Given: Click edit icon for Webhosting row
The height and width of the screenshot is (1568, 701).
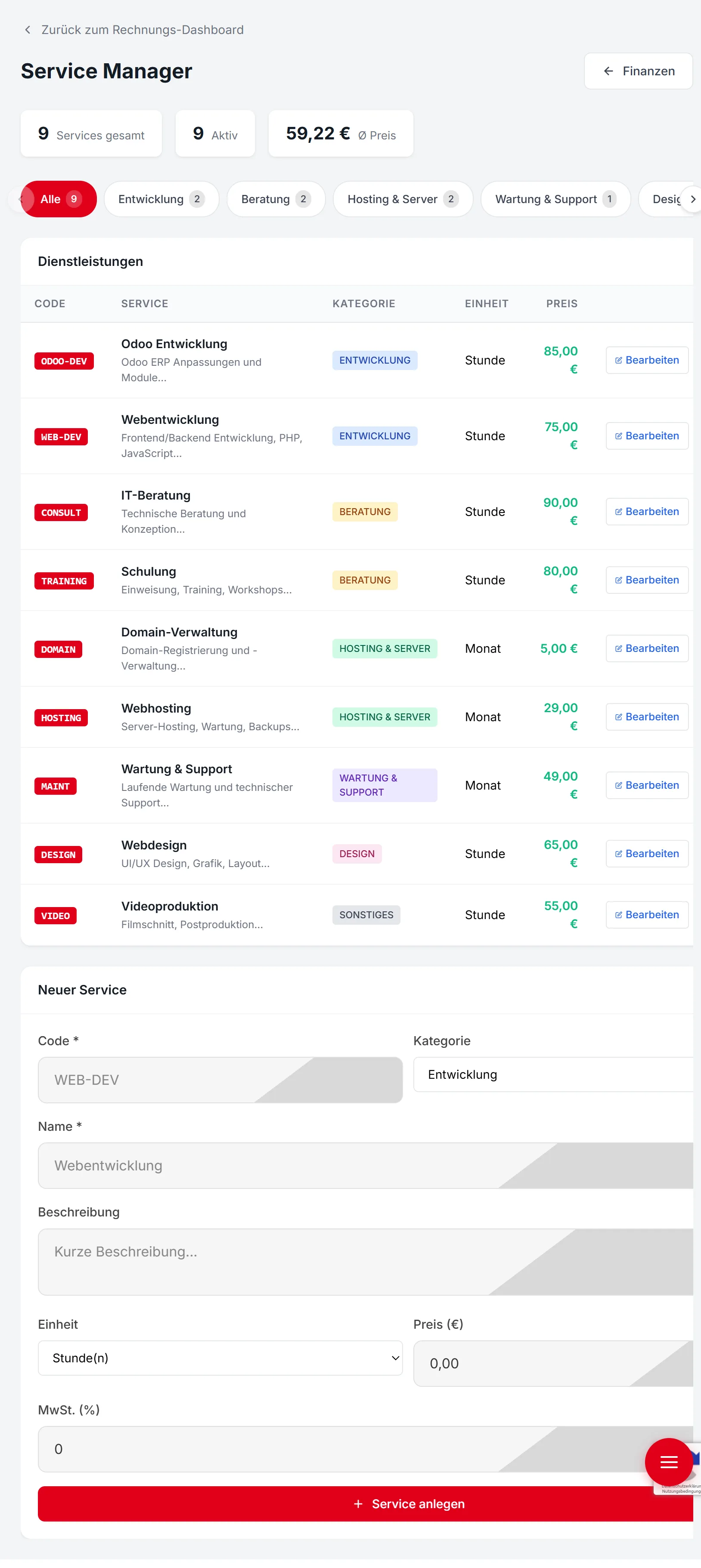Looking at the screenshot, I should [618, 717].
